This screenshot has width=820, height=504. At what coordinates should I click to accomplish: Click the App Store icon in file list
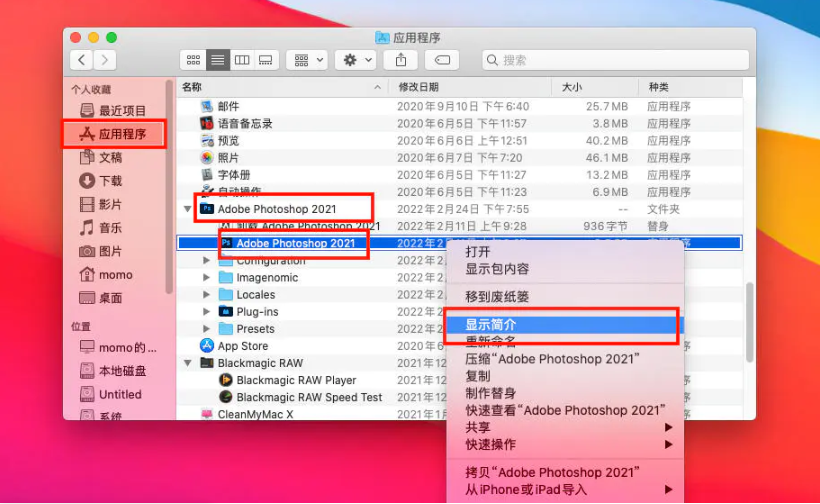pyautogui.click(x=207, y=346)
